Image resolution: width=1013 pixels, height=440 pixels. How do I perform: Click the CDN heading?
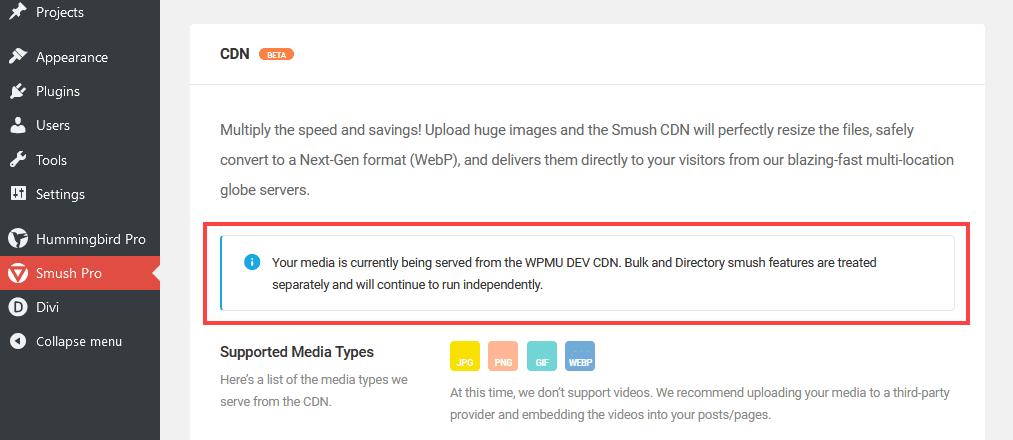point(235,54)
